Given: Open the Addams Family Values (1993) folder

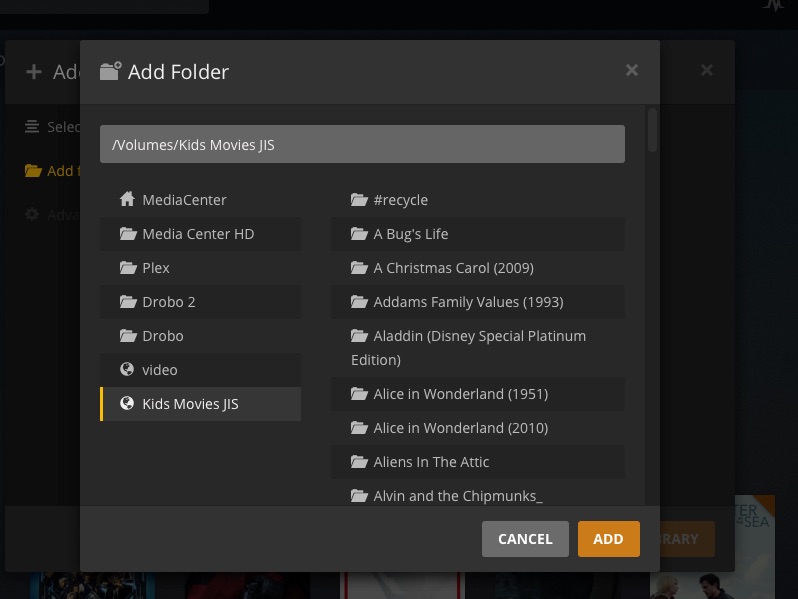Looking at the screenshot, I should click(x=478, y=302).
